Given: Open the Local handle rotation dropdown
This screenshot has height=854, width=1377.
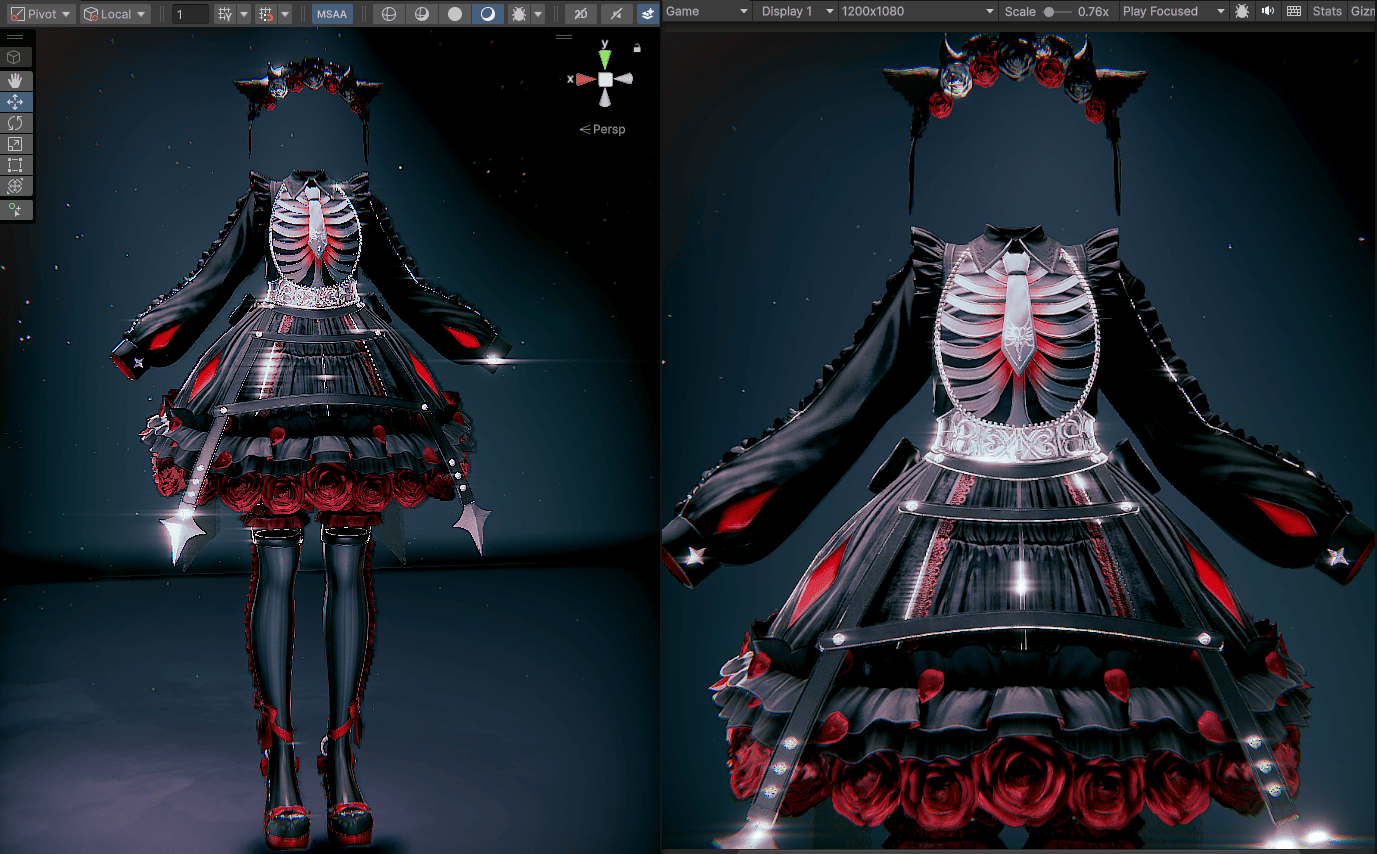Looking at the screenshot, I should [x=115, y=14].
